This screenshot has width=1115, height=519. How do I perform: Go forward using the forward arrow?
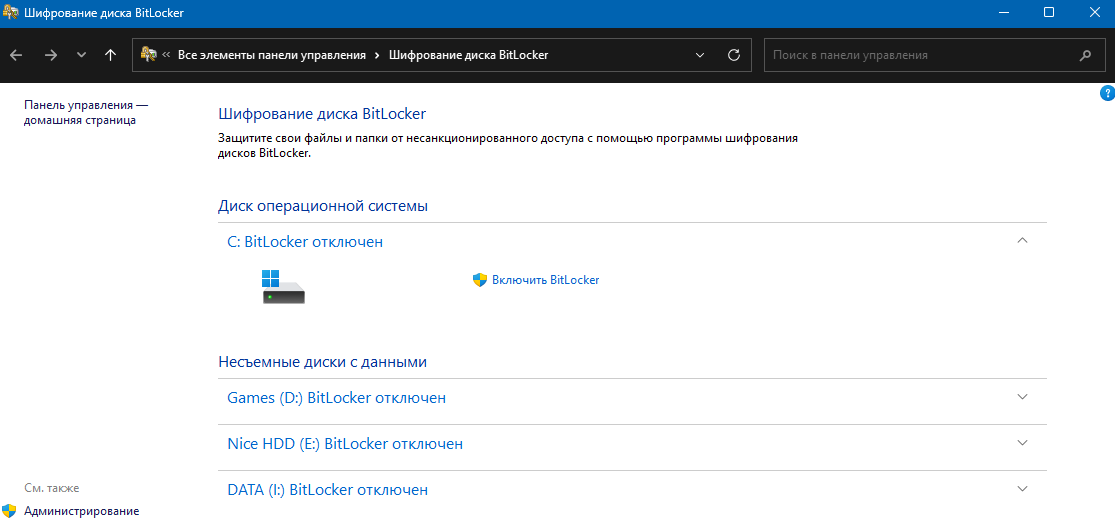(x=50, y=55)
